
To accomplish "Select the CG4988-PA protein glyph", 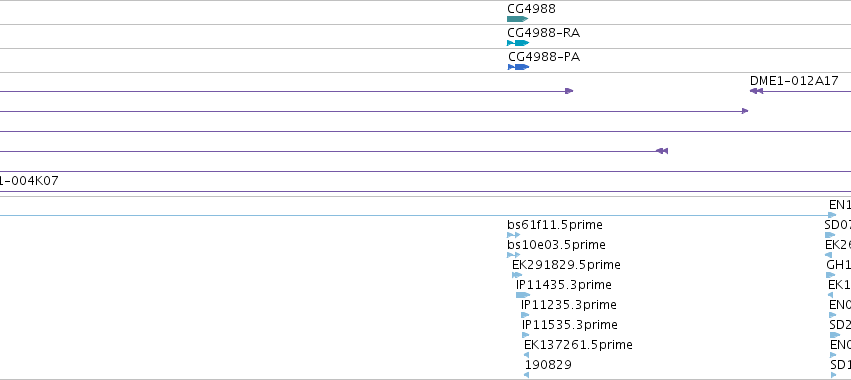I will [518, 67].
